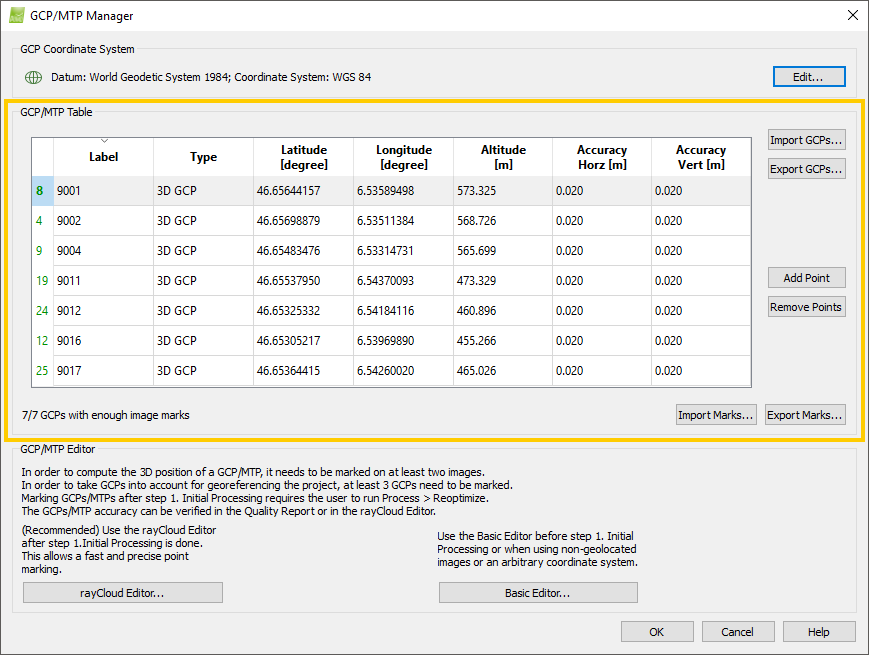Sort table by Label column header

coord(103,157)
